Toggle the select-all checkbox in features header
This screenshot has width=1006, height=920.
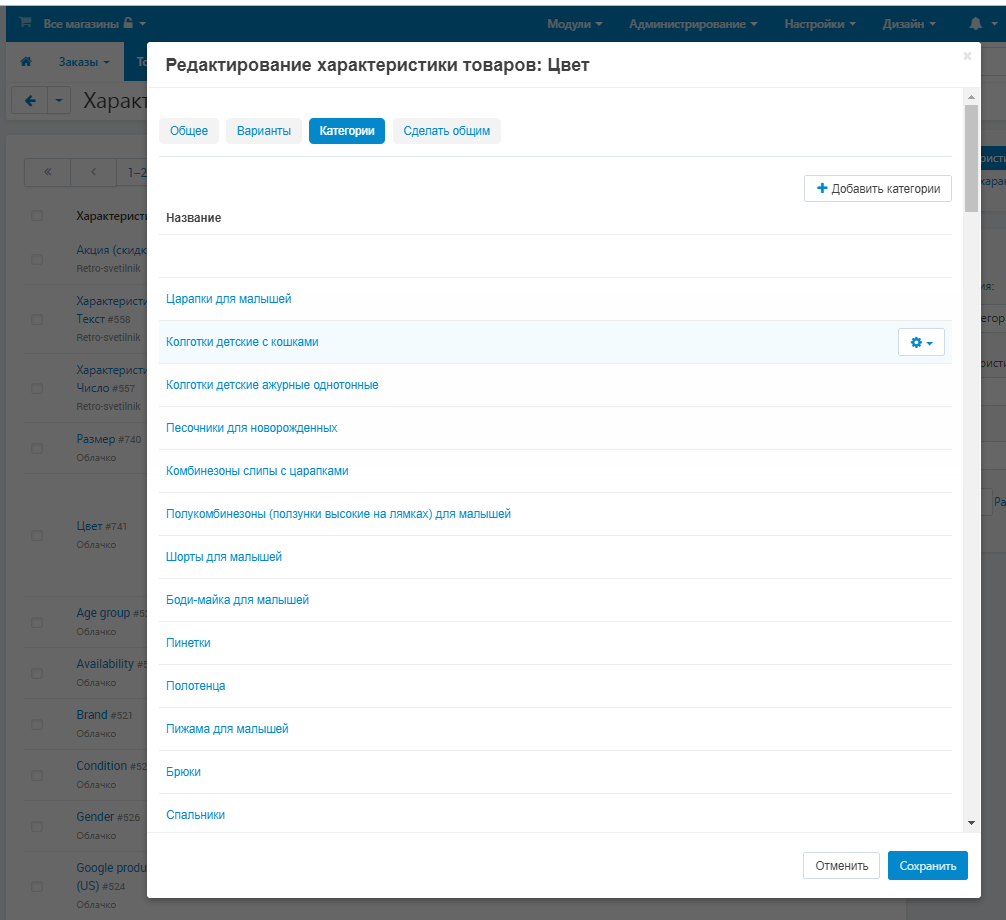[37, 216]
